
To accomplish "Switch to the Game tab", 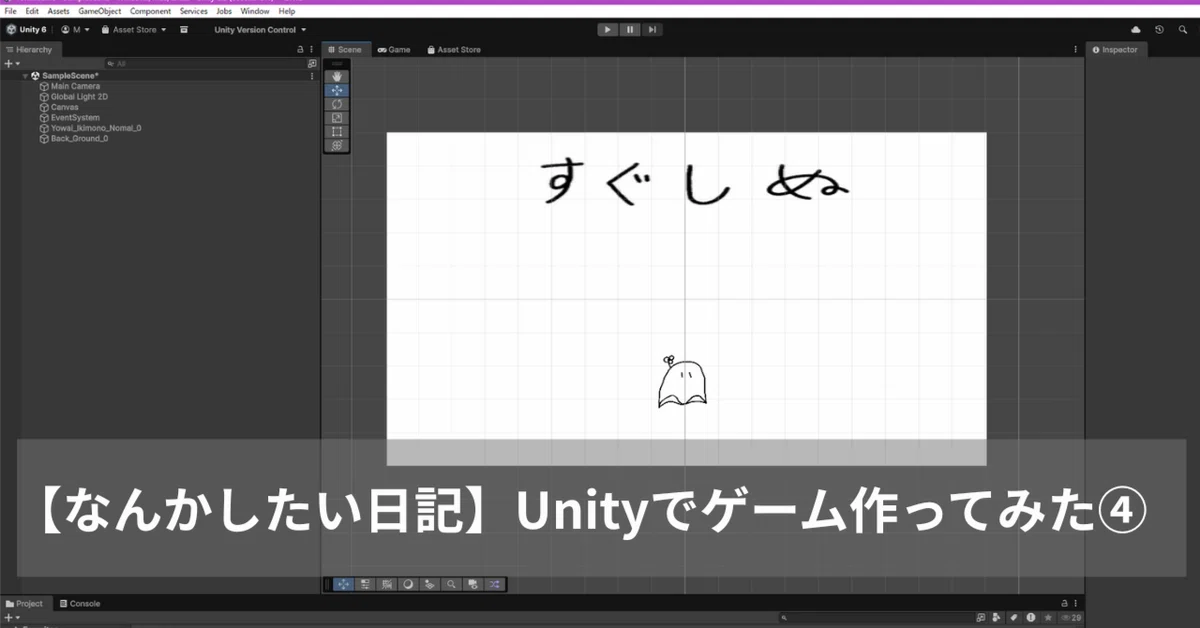I will 394,49.
